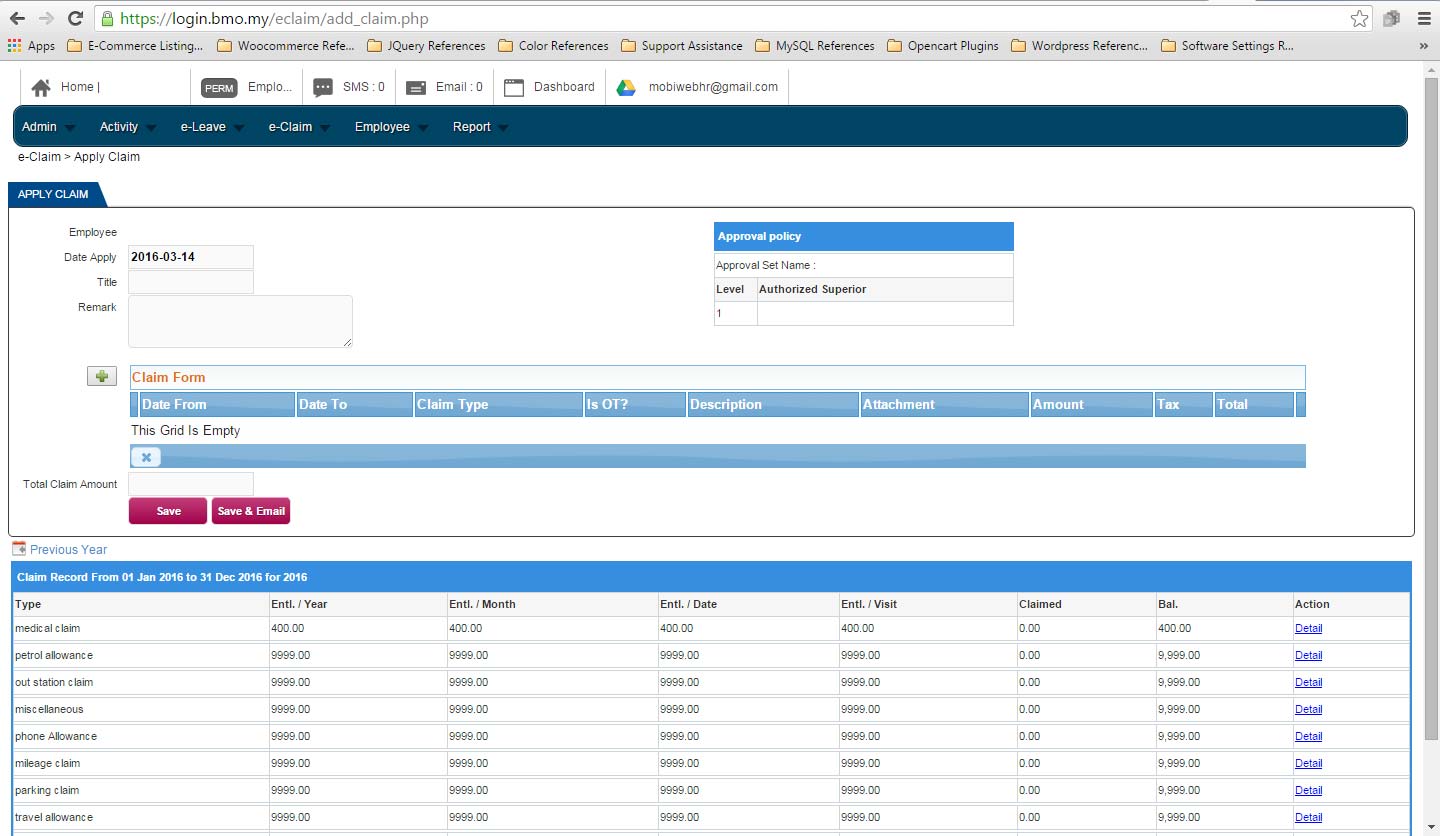Viewport: 1440px width, 836px height.
Task: Click the Date Apply field
Action: pos(191,257)
